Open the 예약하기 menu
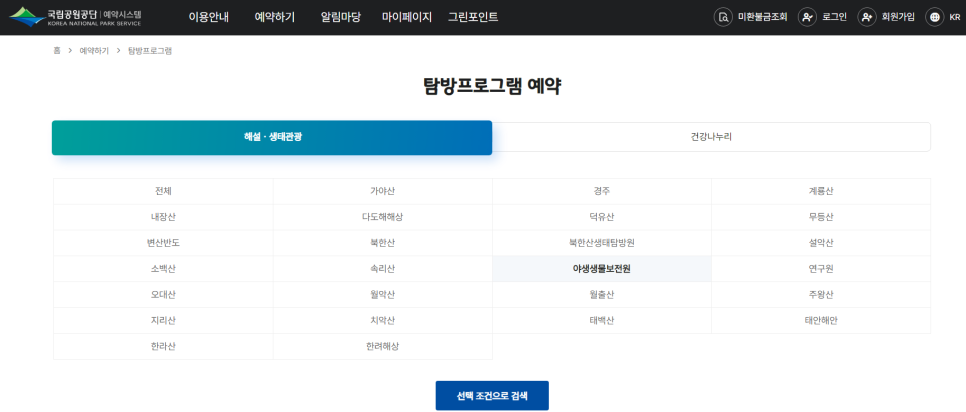The image size is (966, 412). coord(275,17)
